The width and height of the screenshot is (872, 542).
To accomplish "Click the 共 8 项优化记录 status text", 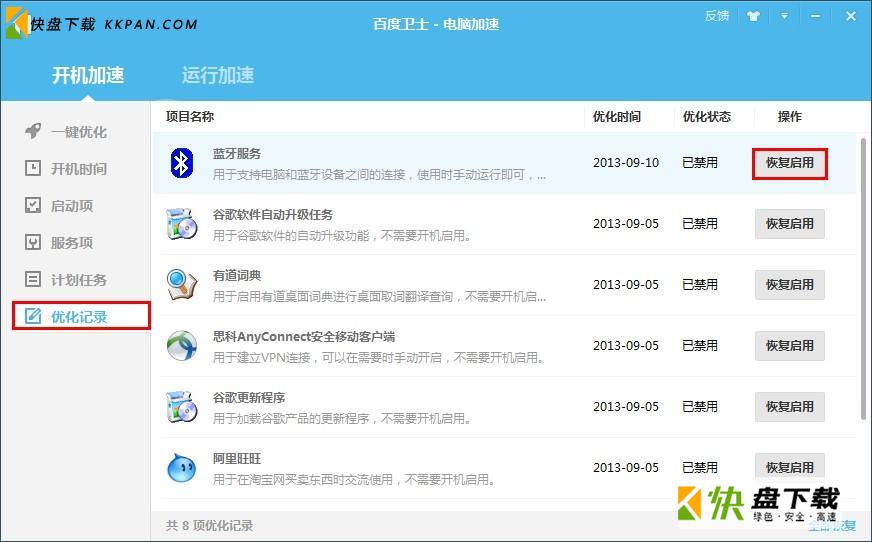I will click(x=209, y=525).
